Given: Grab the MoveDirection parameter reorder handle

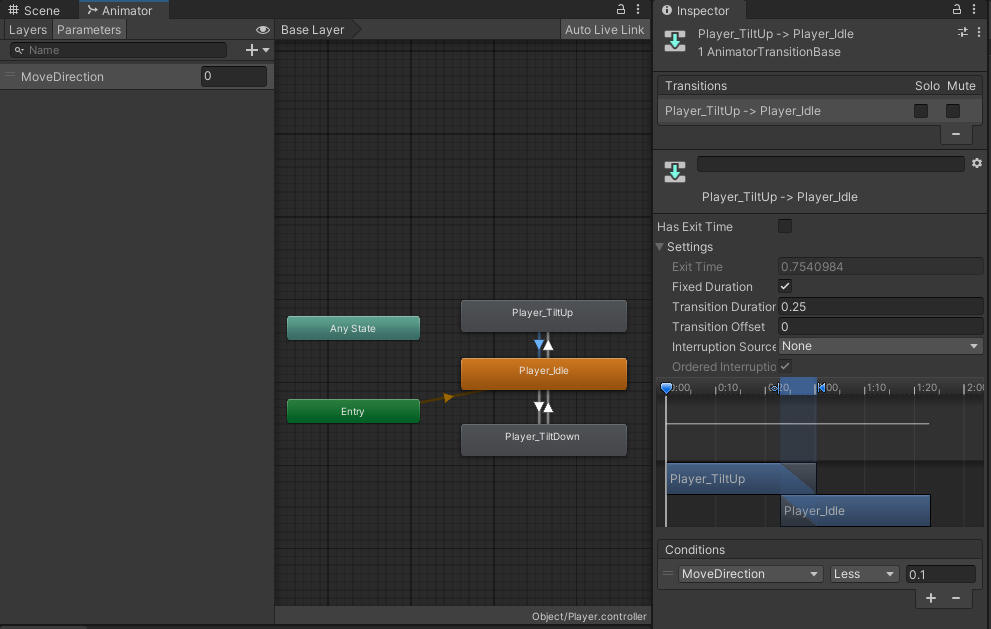Looking at the screenshot, I should coord(9,76).
